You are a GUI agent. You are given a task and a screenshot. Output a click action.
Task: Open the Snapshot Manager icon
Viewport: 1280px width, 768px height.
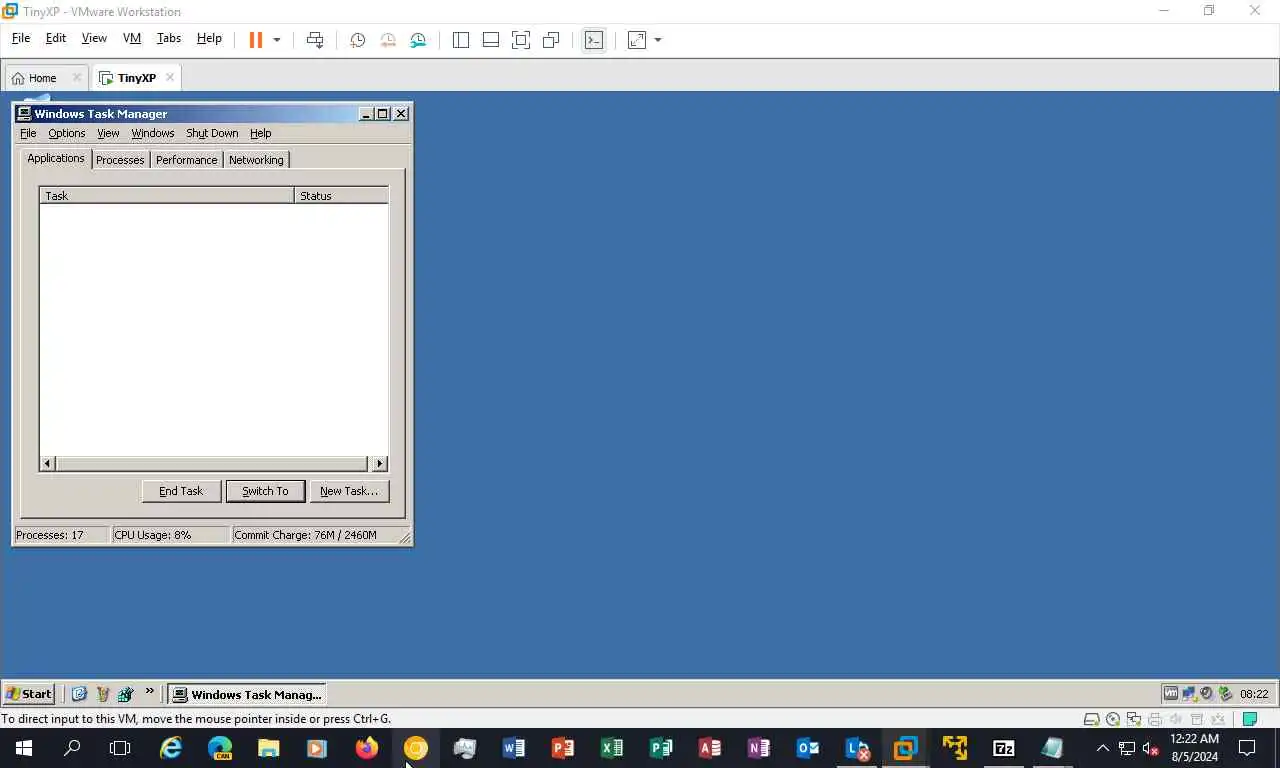click(418, 40)
